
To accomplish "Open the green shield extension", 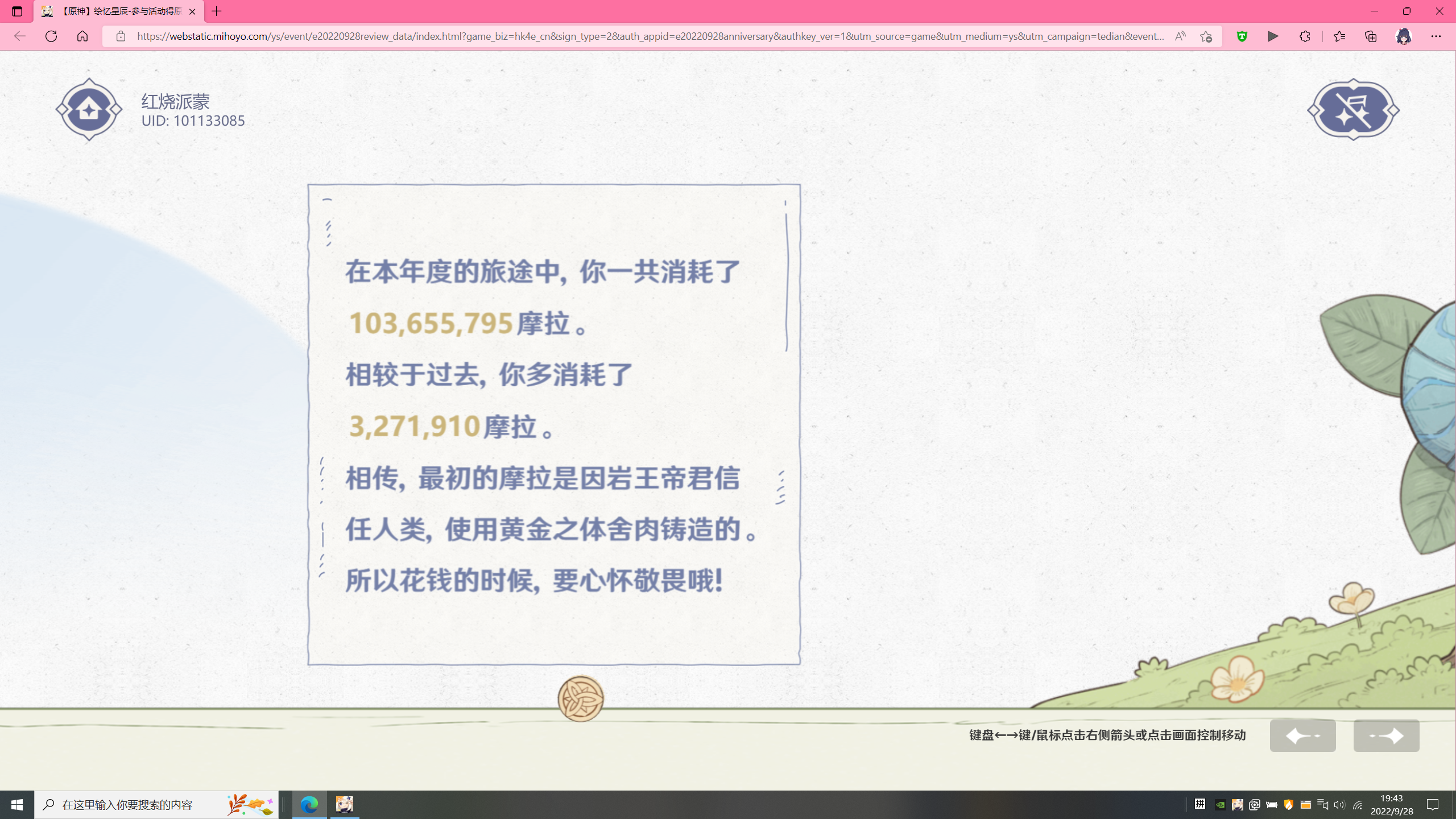I will pos(1242,36).
